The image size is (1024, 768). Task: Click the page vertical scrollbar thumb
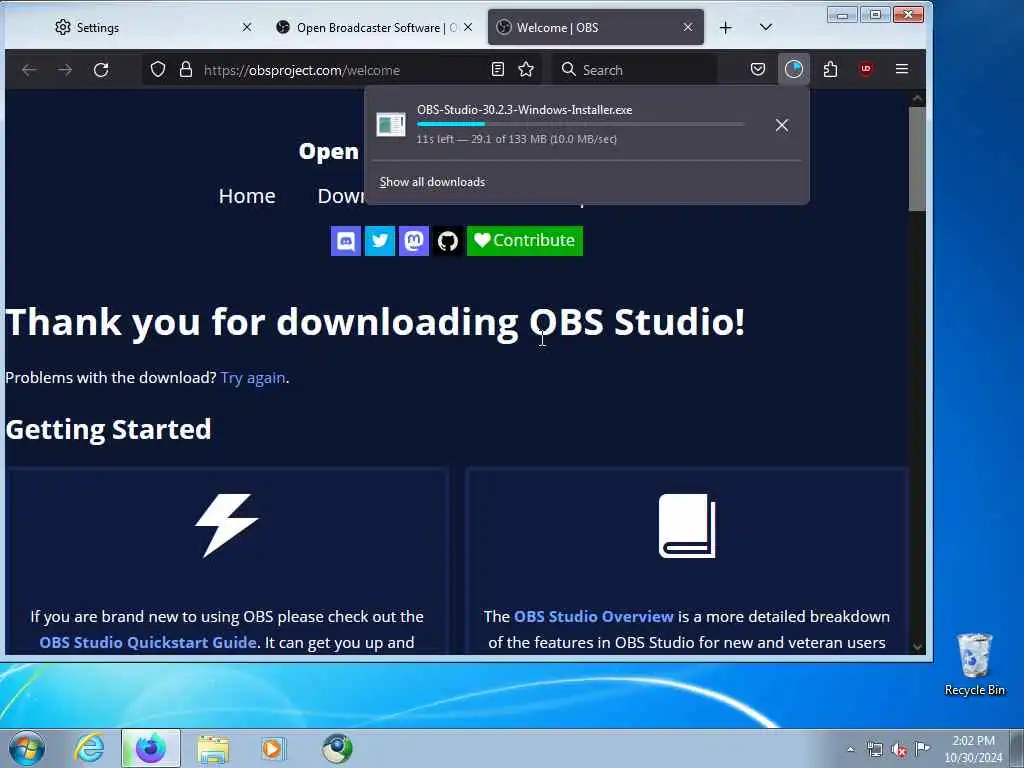(x=917, y=159)
